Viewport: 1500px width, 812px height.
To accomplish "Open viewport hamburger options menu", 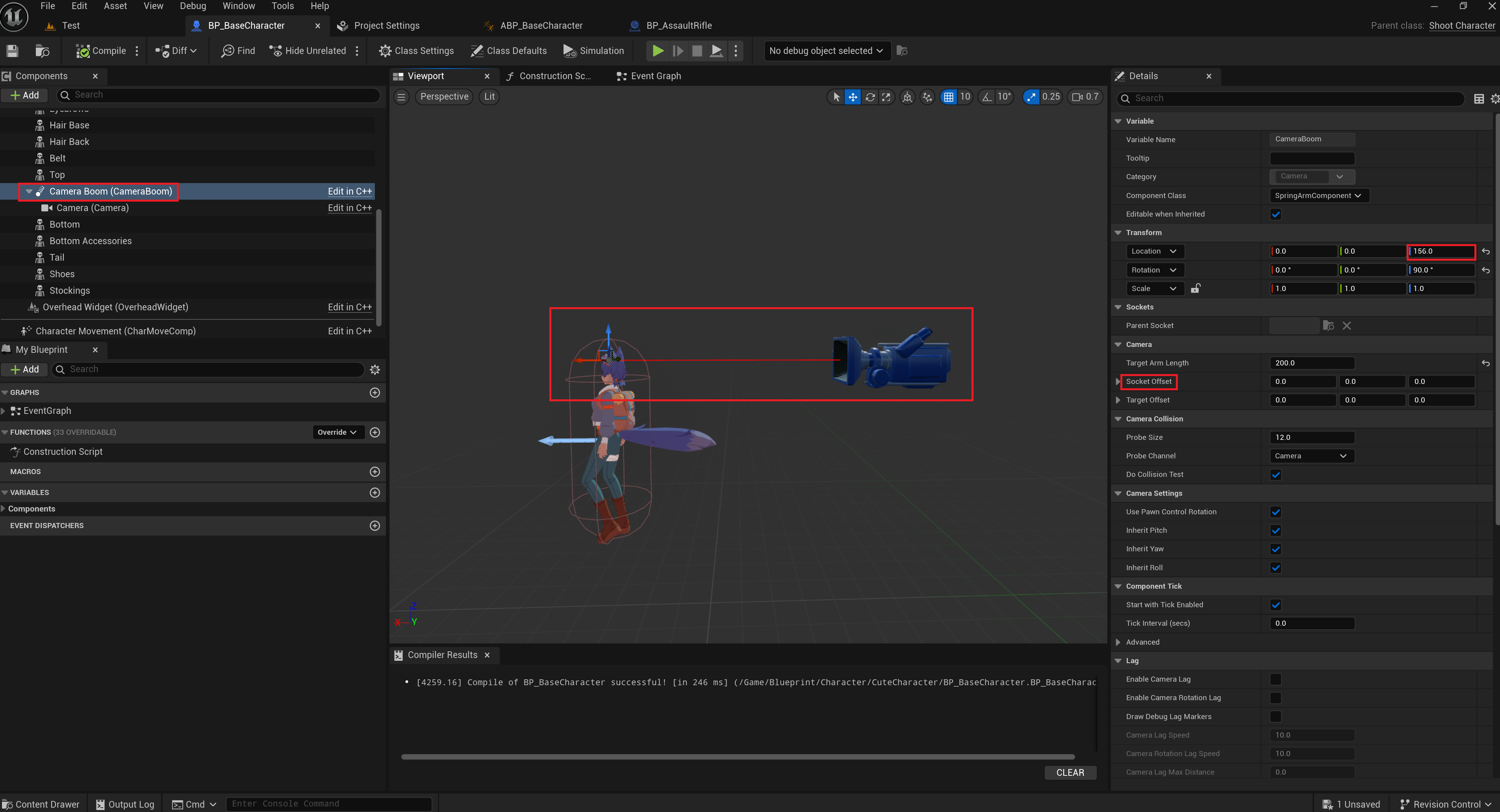I will pyautogui.click(x=401, y=97).
